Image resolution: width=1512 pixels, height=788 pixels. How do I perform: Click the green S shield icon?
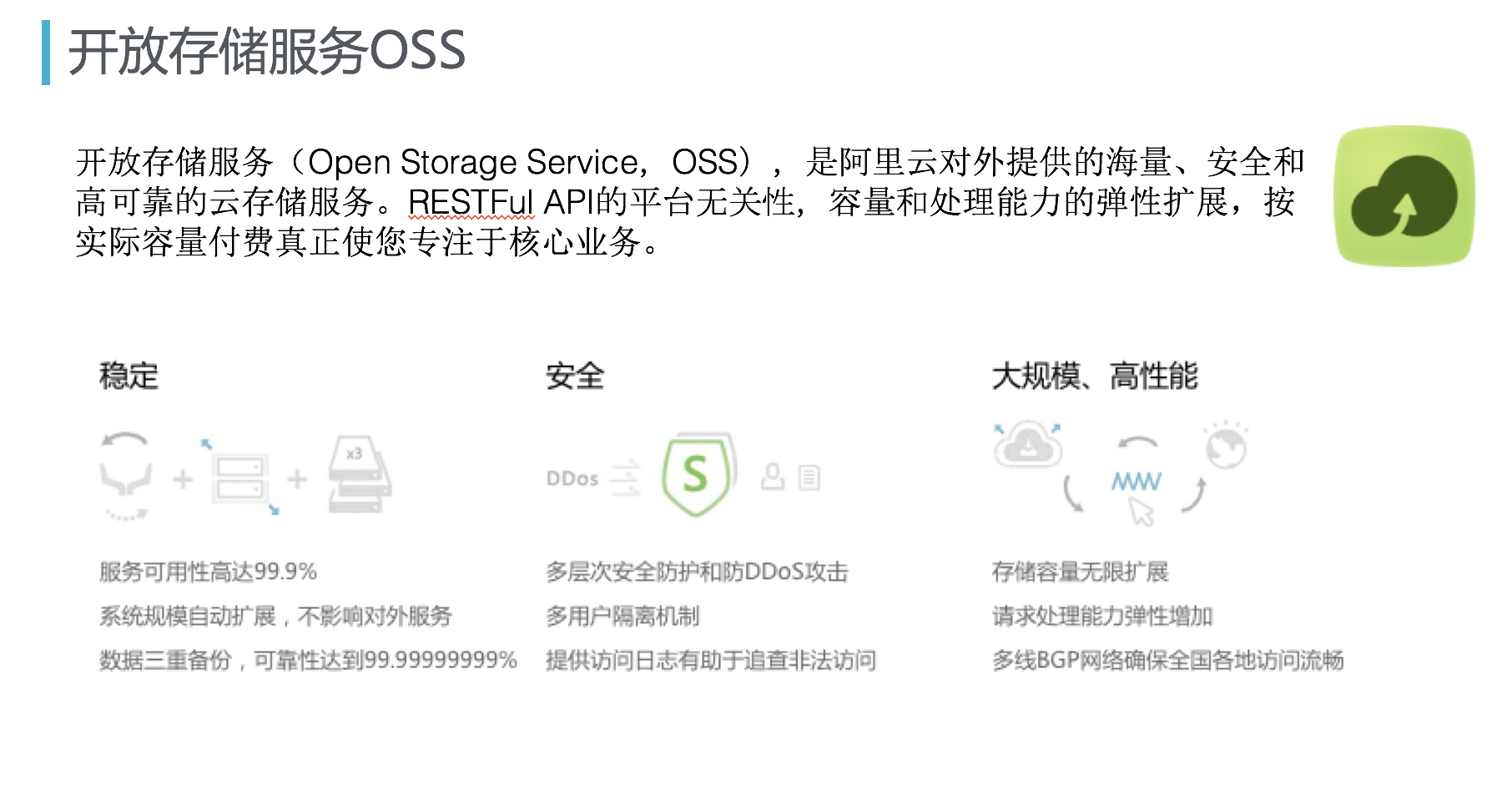[x=696, y=474]
